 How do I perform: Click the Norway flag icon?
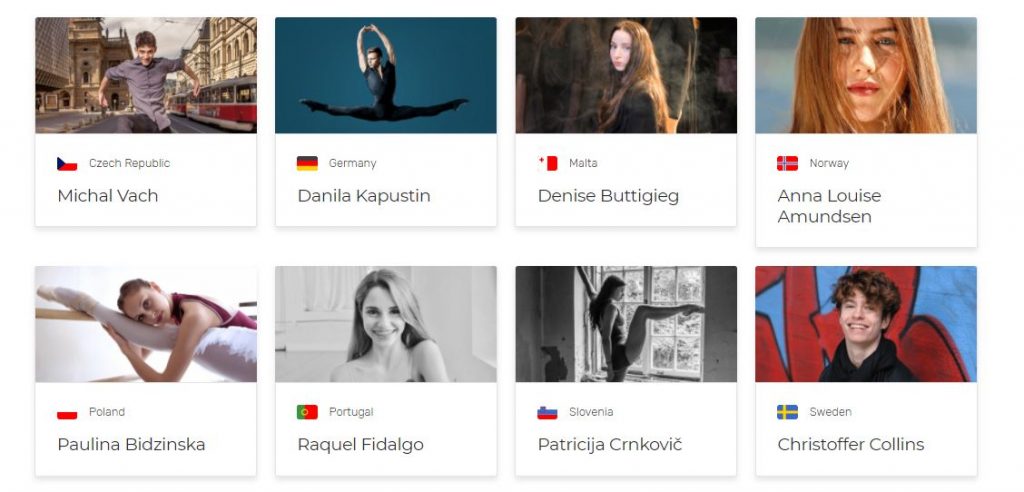click(x=788, y=163)
